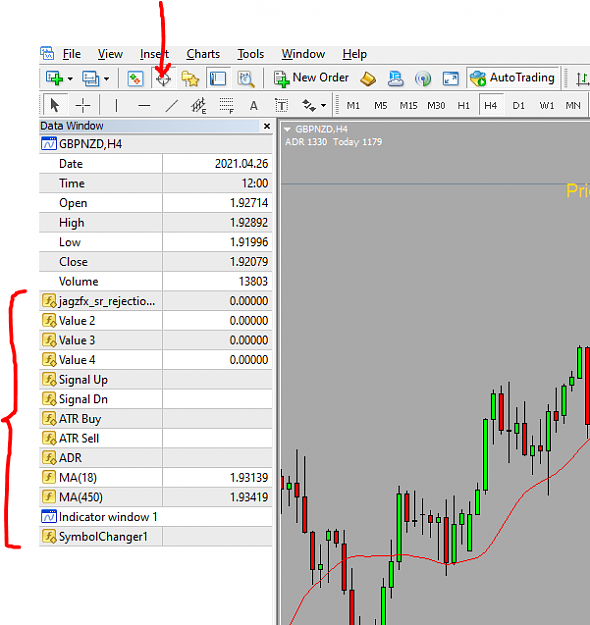
Task: Click the GBPNZD,H4 header in Data Window
Action: pos(156,143)
